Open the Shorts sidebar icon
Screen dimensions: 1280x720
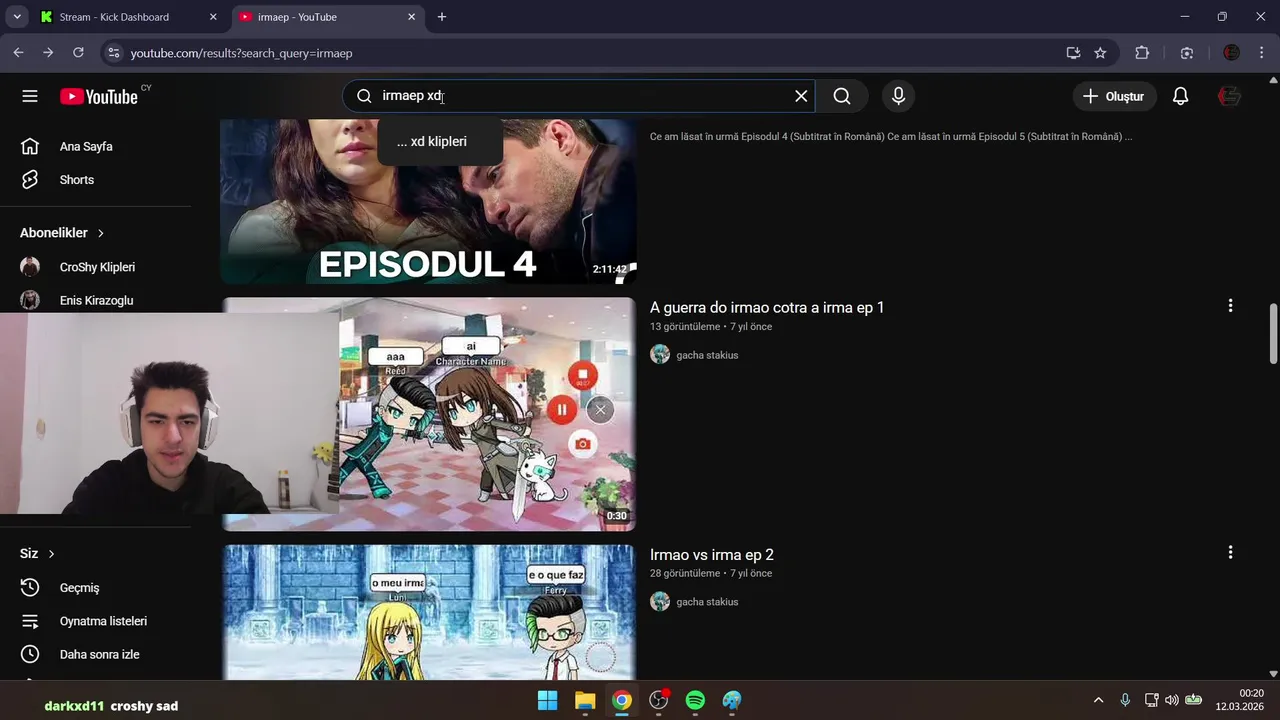tap(30, 180)
